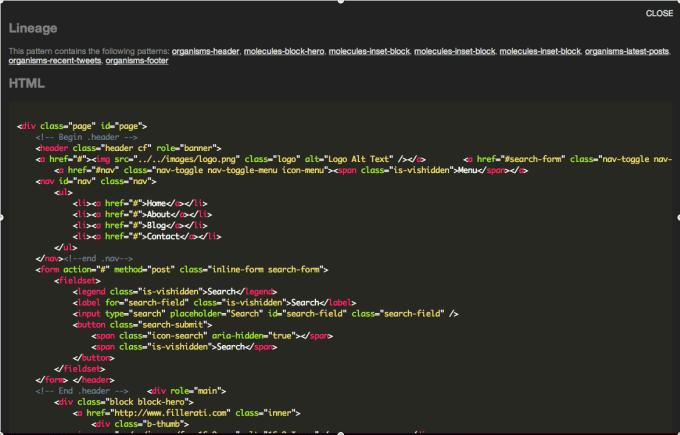The height and width of the screenshot is (435, 680).
Task: Close the pattern info panel via CLOSE
Action: [x=659, y=13]
